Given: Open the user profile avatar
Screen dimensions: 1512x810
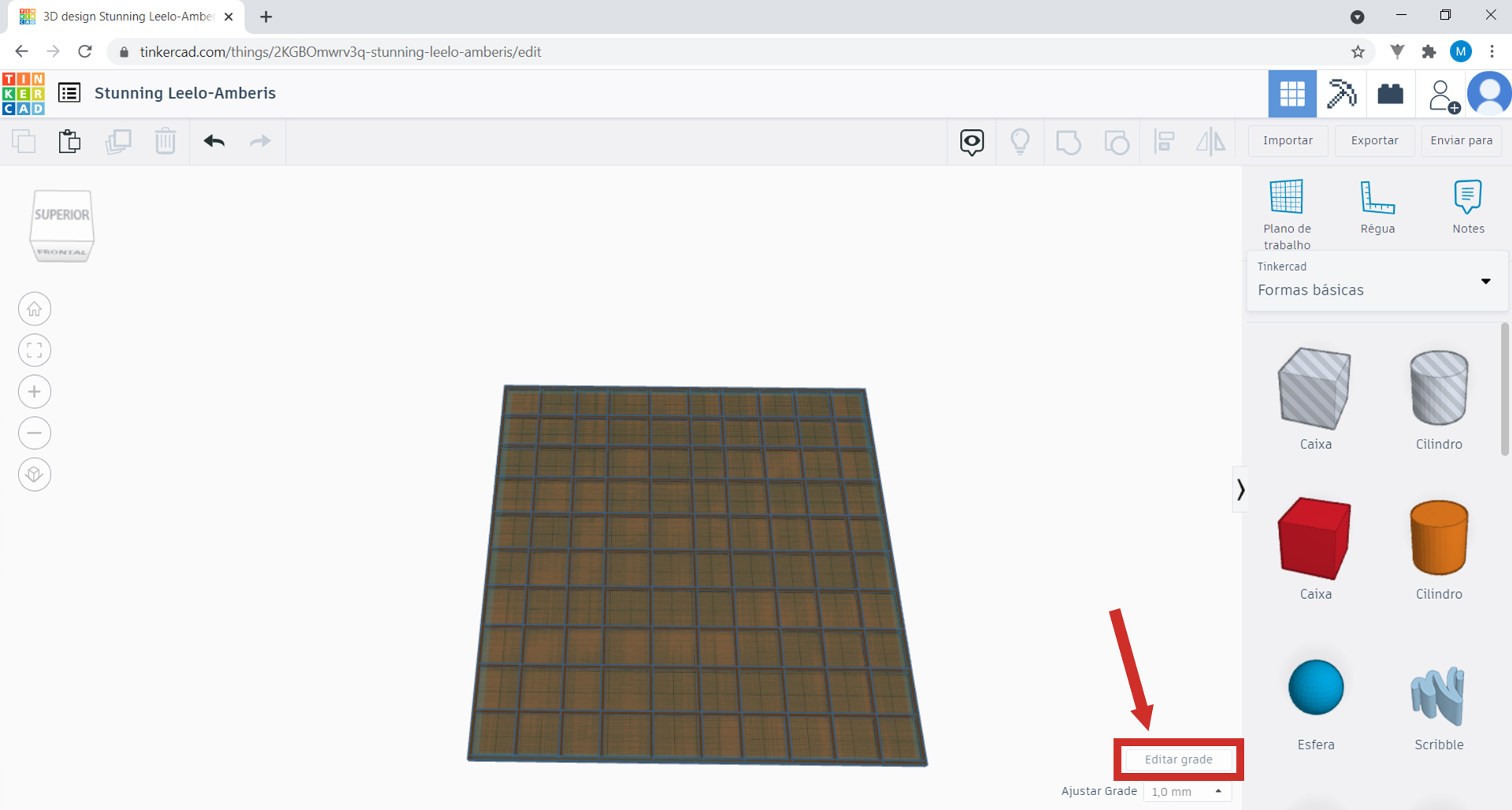Looking at the screenshot, I should click(1490, 94).
